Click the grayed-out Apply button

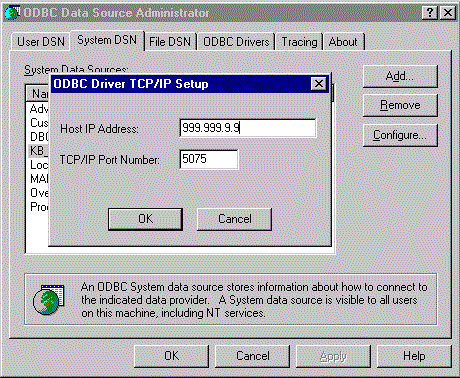[333, 356]
